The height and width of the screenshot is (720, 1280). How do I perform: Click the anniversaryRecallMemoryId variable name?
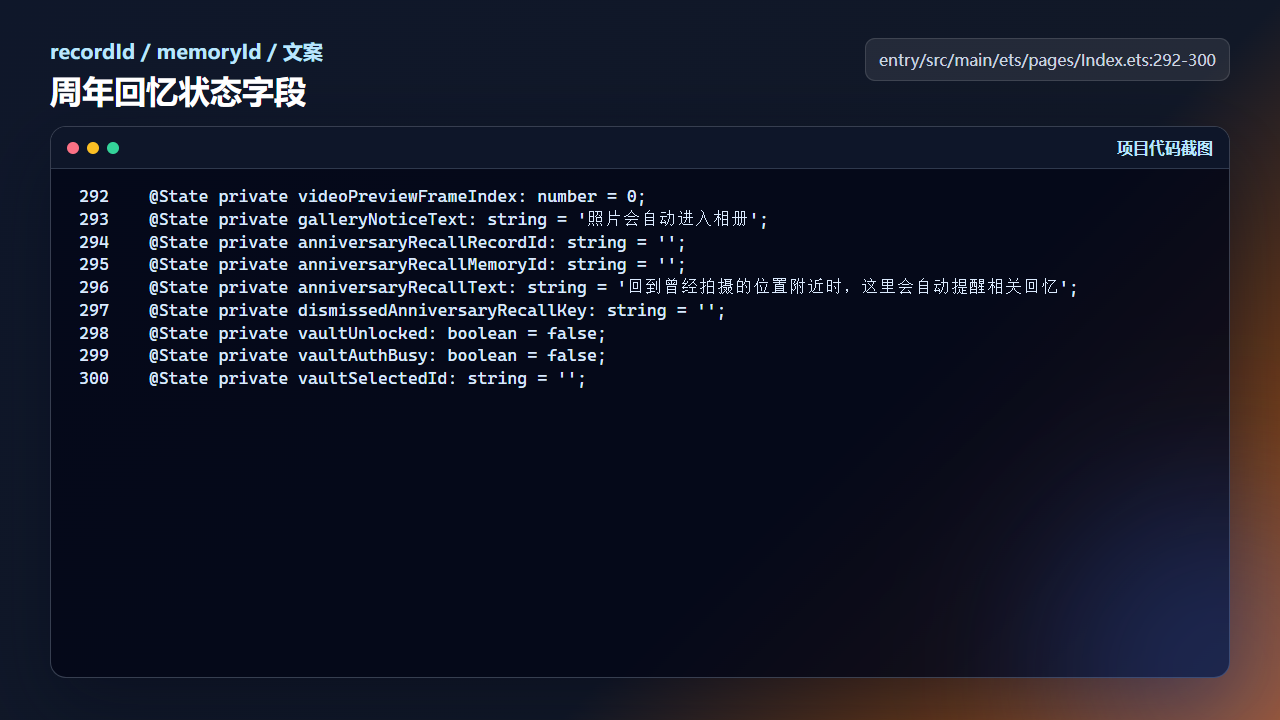(x=422, y=264)
